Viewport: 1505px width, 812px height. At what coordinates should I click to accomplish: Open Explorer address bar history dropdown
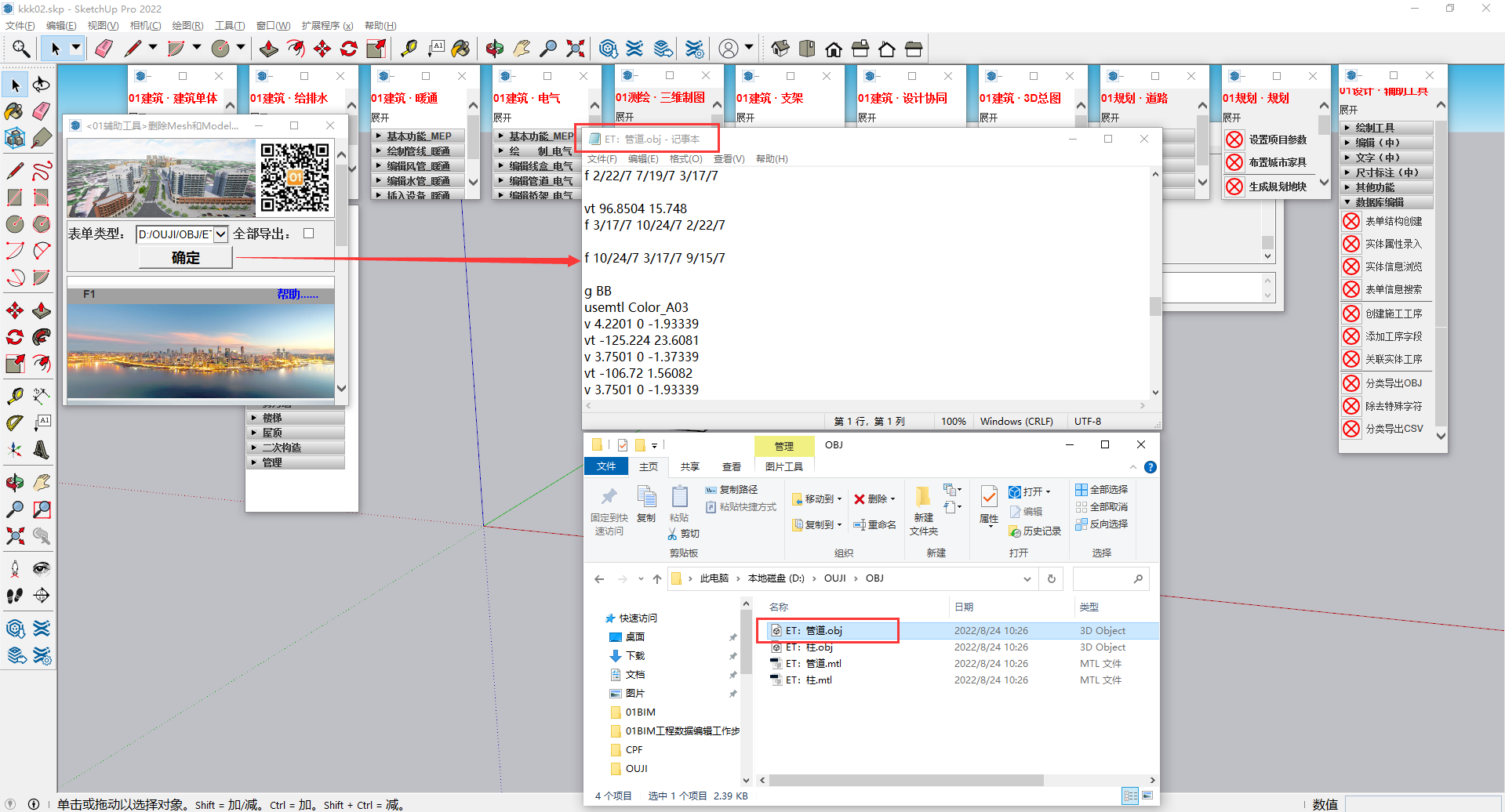click(1027, 579)
